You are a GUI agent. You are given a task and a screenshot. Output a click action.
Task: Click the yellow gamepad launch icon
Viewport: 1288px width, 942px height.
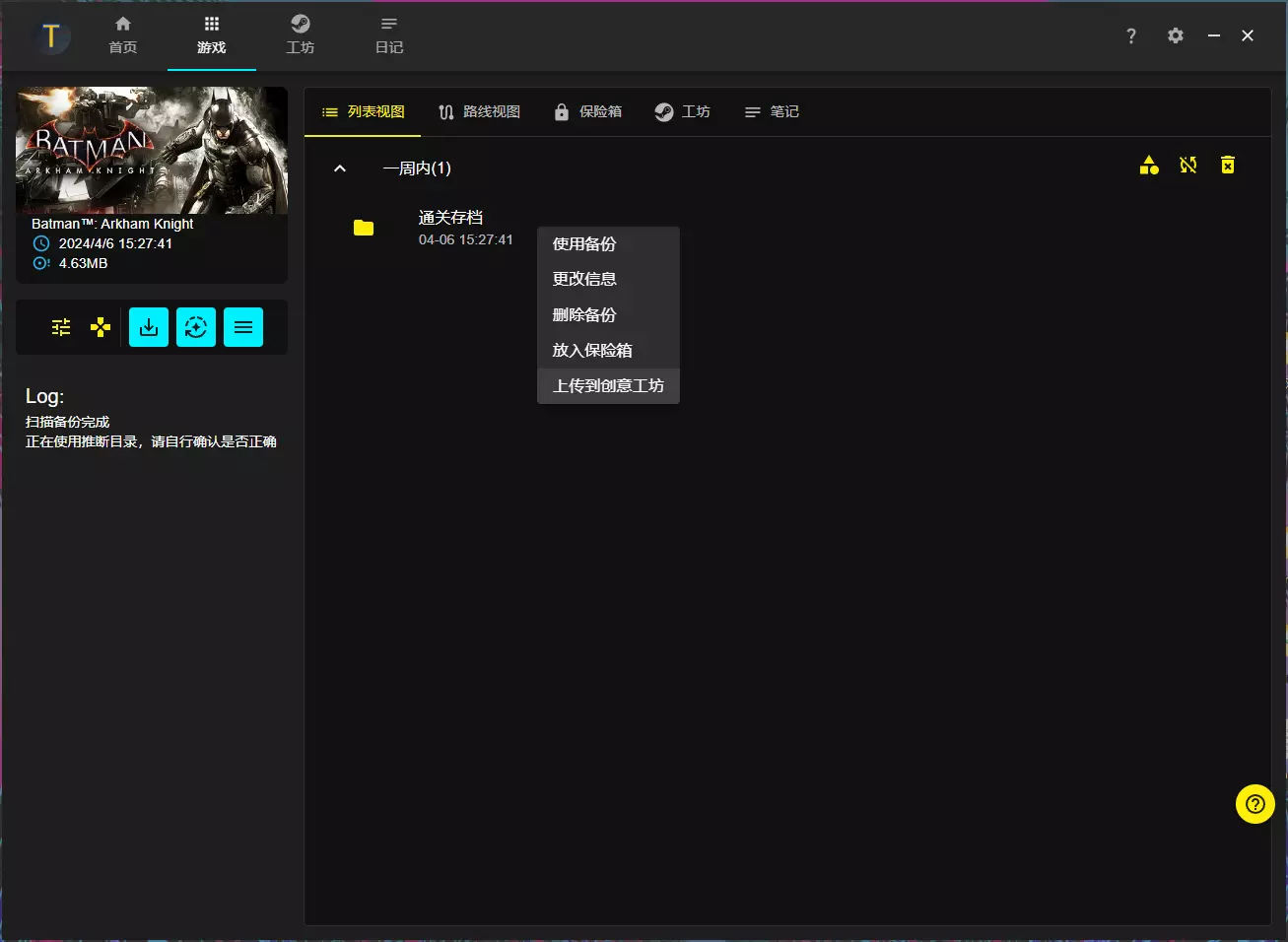coord(101,327)
